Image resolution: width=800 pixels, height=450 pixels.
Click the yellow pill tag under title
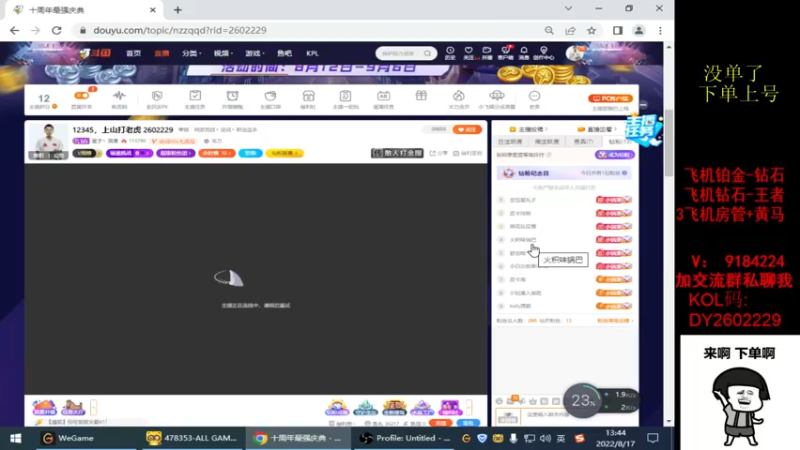click(284, 153)
